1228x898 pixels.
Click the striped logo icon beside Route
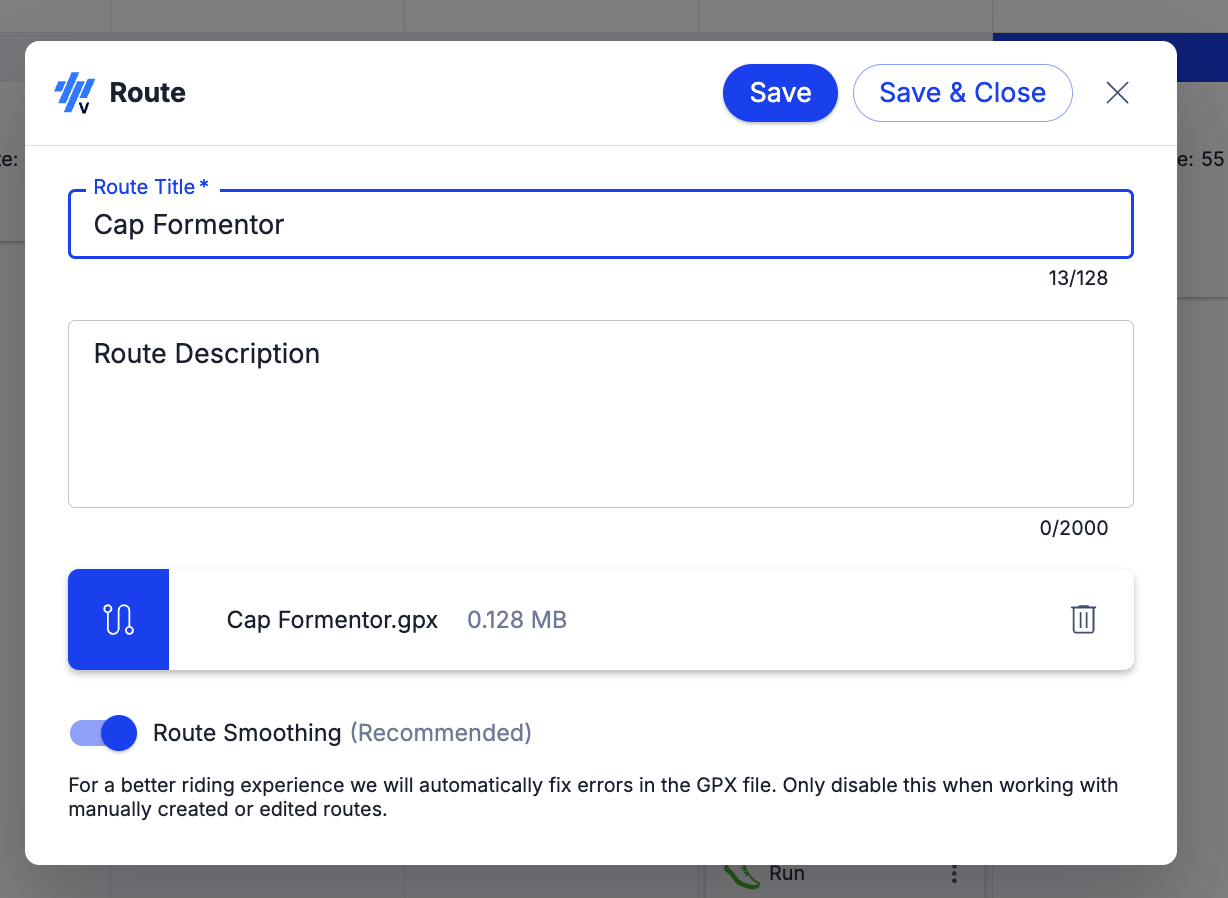coord(74,94)
